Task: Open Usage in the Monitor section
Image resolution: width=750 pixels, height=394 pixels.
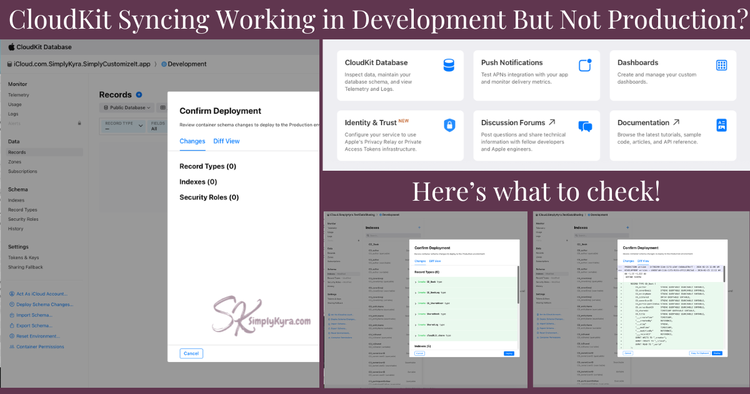Action: coord(15,104)
